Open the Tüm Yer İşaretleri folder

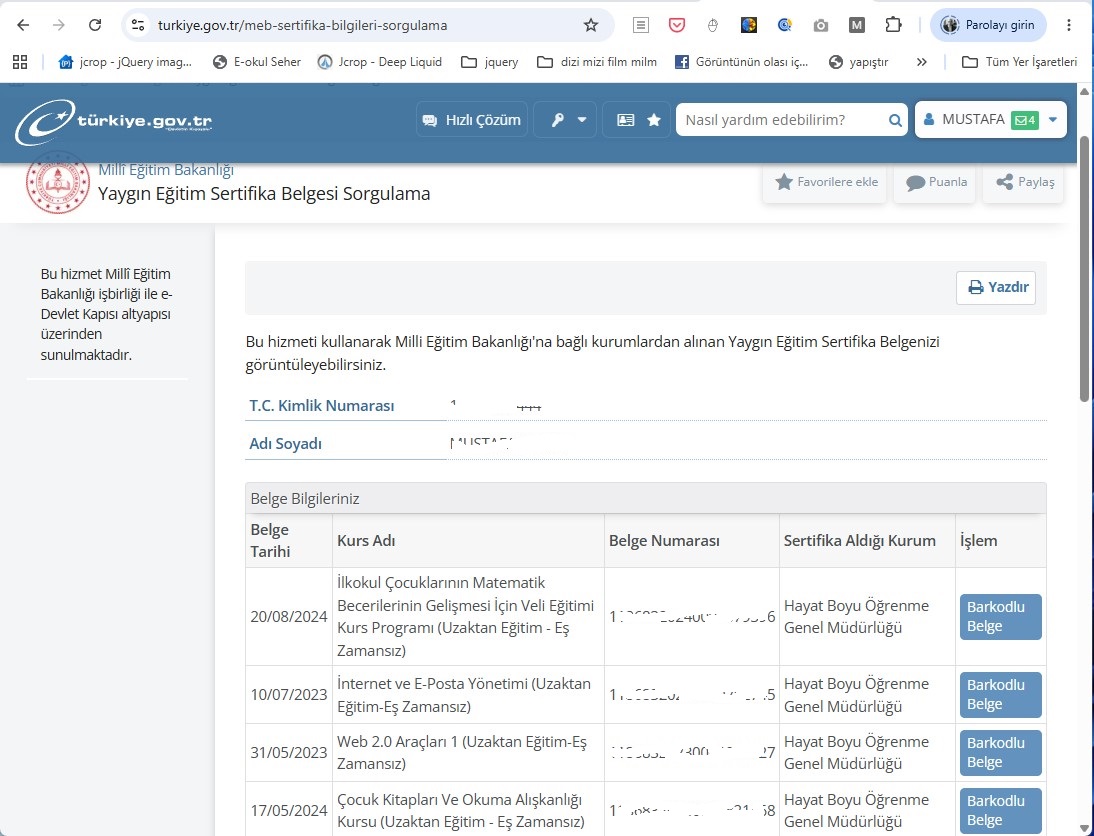[1019, 62]
